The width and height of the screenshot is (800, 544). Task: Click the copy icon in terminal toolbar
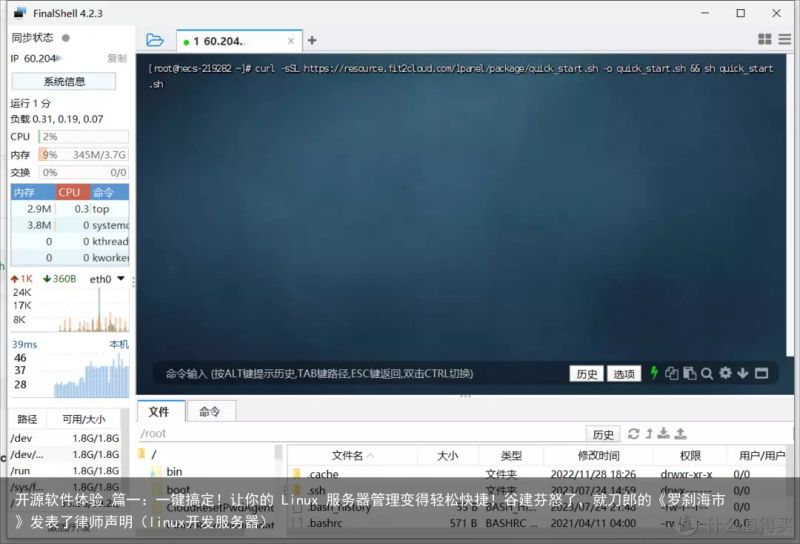[671, 374]
